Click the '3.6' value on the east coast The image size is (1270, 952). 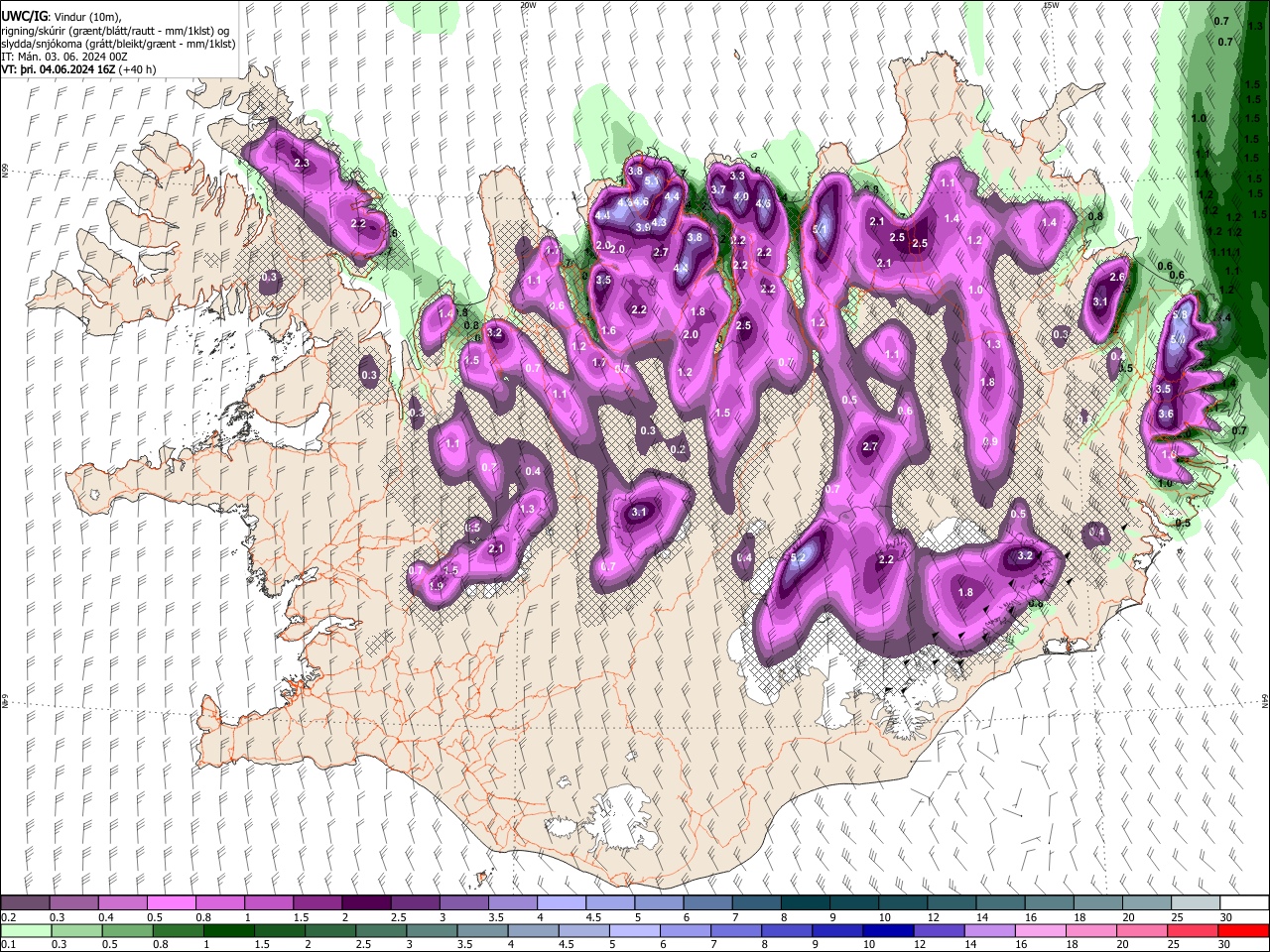tap(1166, 415)
